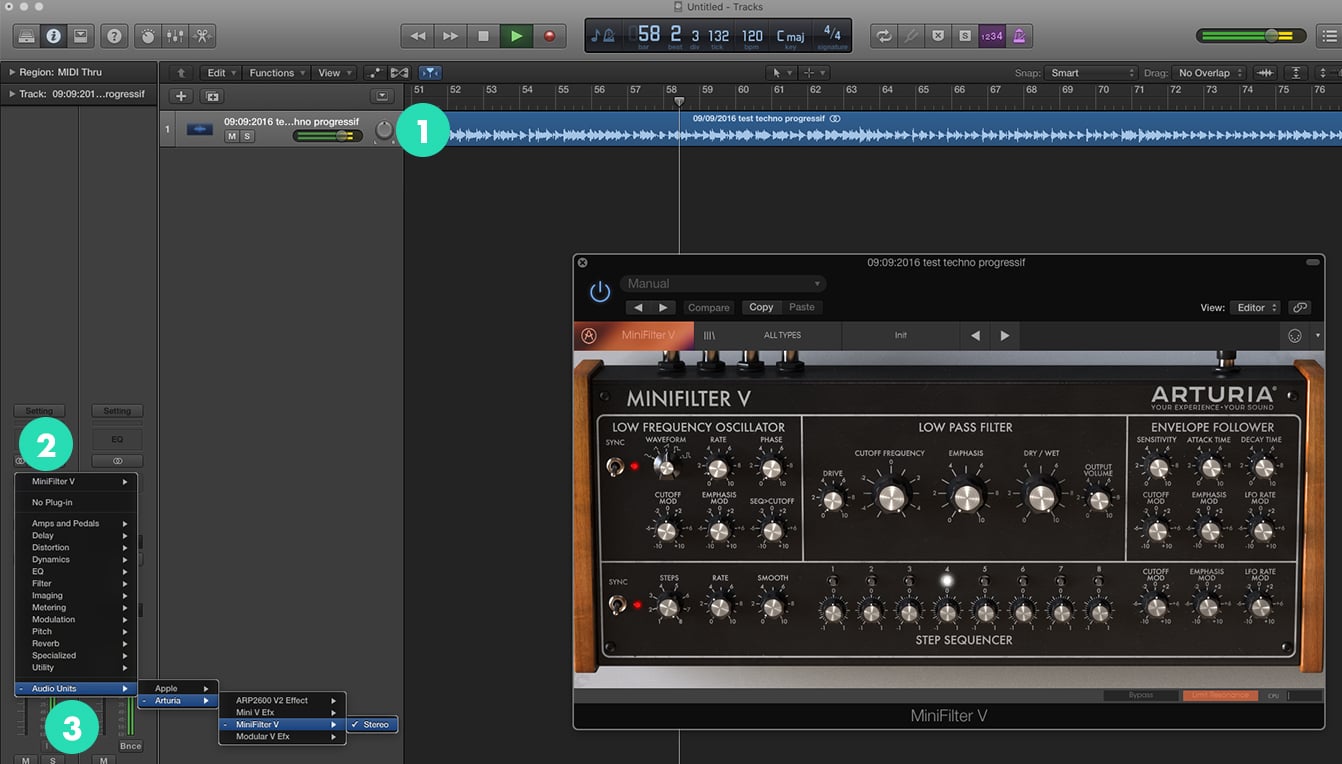Viewport: 1342px width, 764px height.
Task: Click the Cutoff Frequency knob
Action: 890,497
